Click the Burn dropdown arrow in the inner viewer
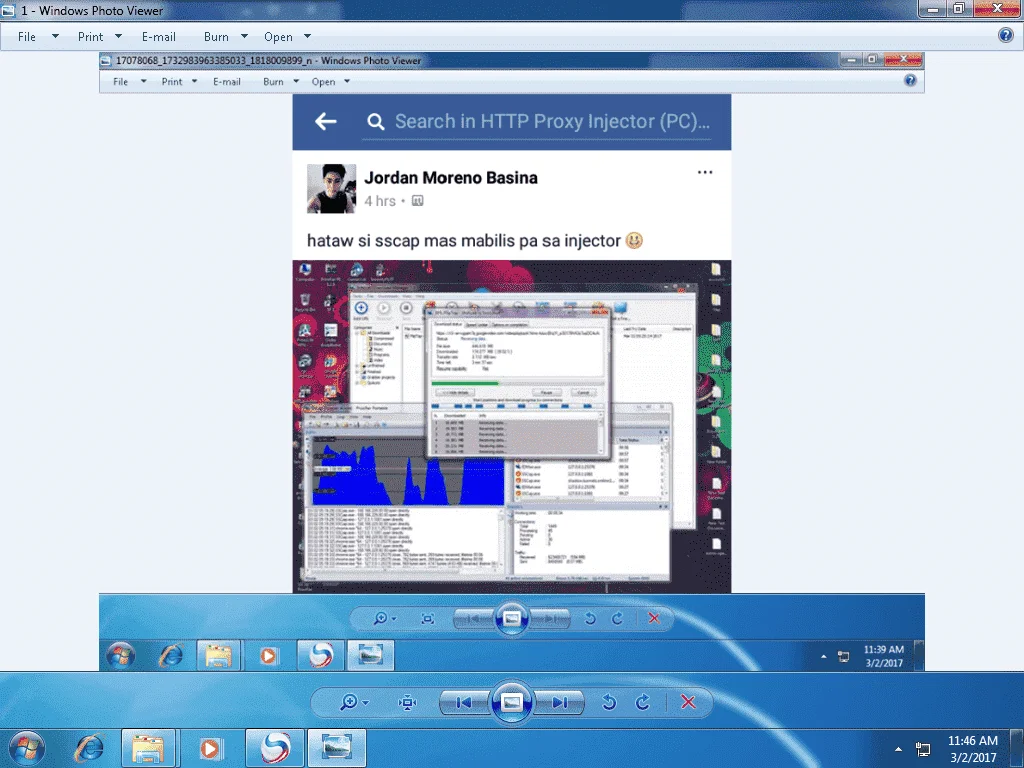The image size is (1024, 768). 296,82
